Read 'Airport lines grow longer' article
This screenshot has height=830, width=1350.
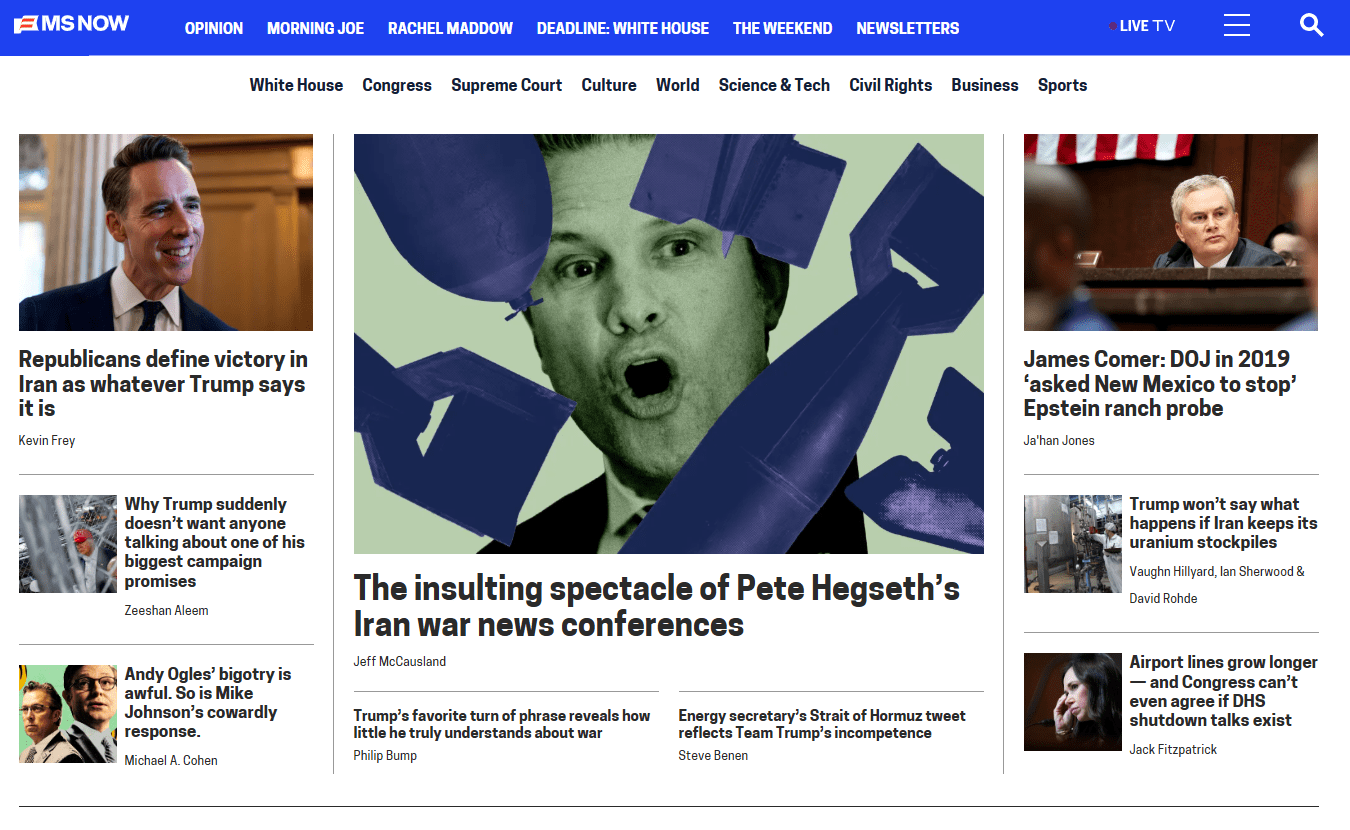click(1223, 691)
